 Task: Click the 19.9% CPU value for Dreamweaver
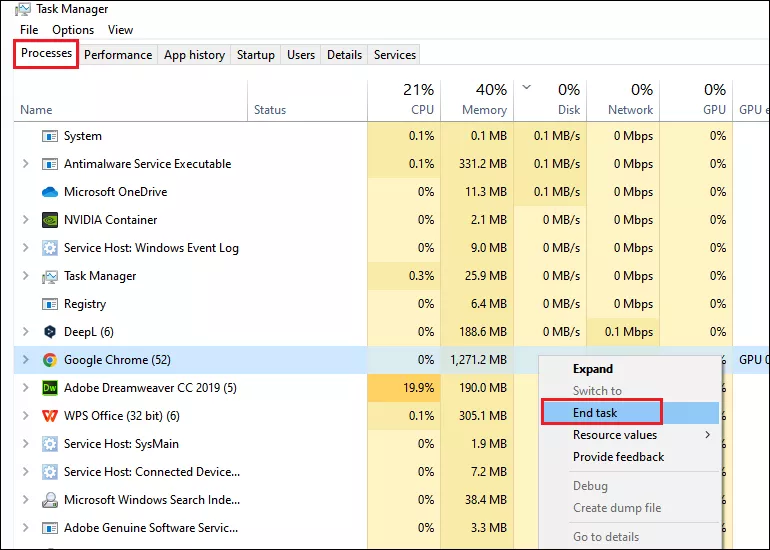pos(418,388)
